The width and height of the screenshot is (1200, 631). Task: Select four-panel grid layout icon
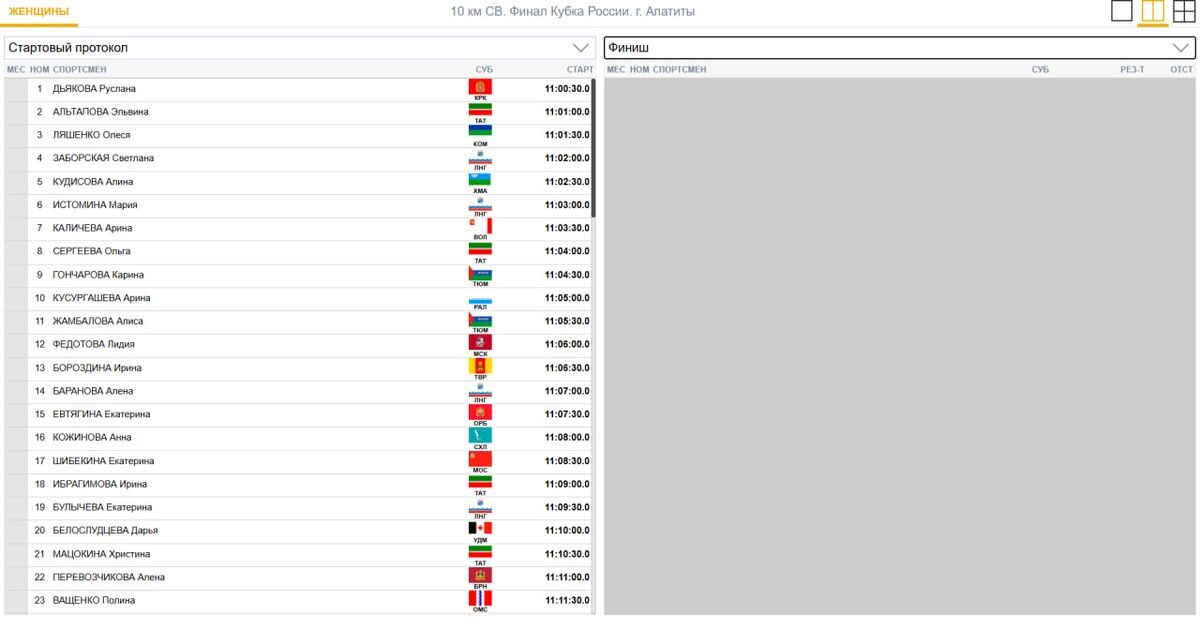pos(1184,11)
